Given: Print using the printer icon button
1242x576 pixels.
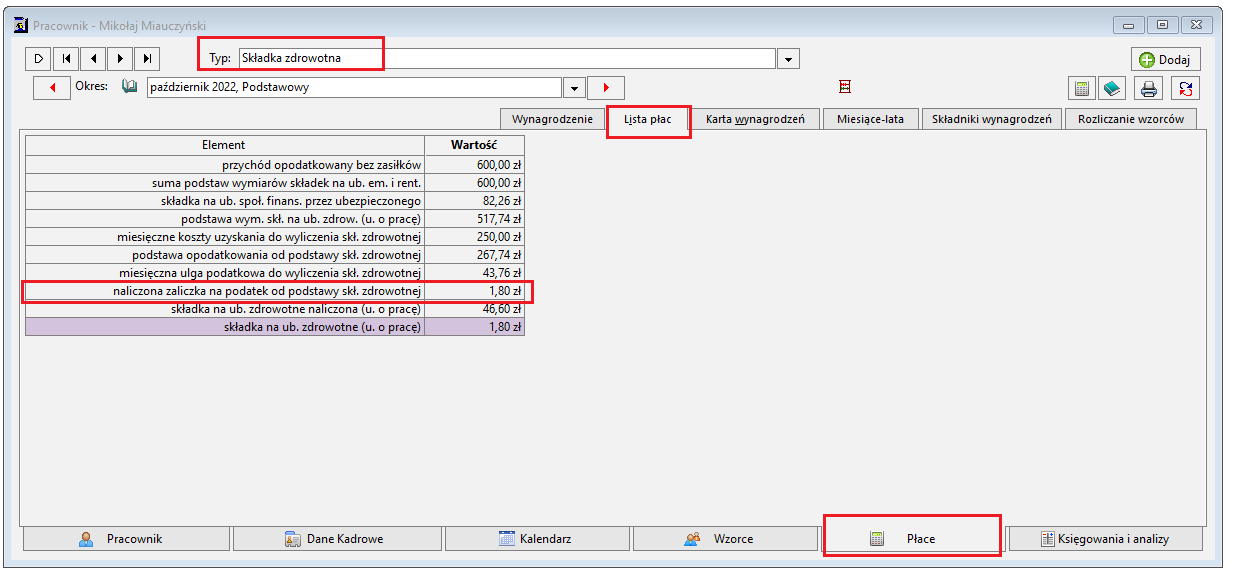Looking at the screenshot, I should tap(1149, 88).
